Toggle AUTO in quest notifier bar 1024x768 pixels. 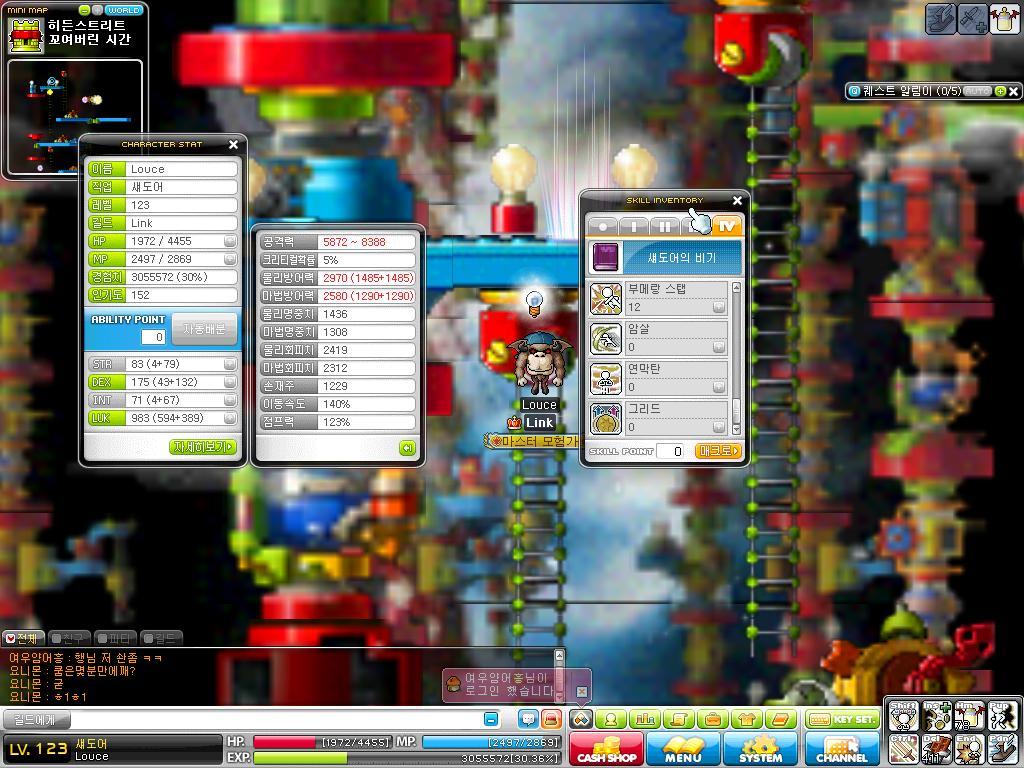[978, 91]
